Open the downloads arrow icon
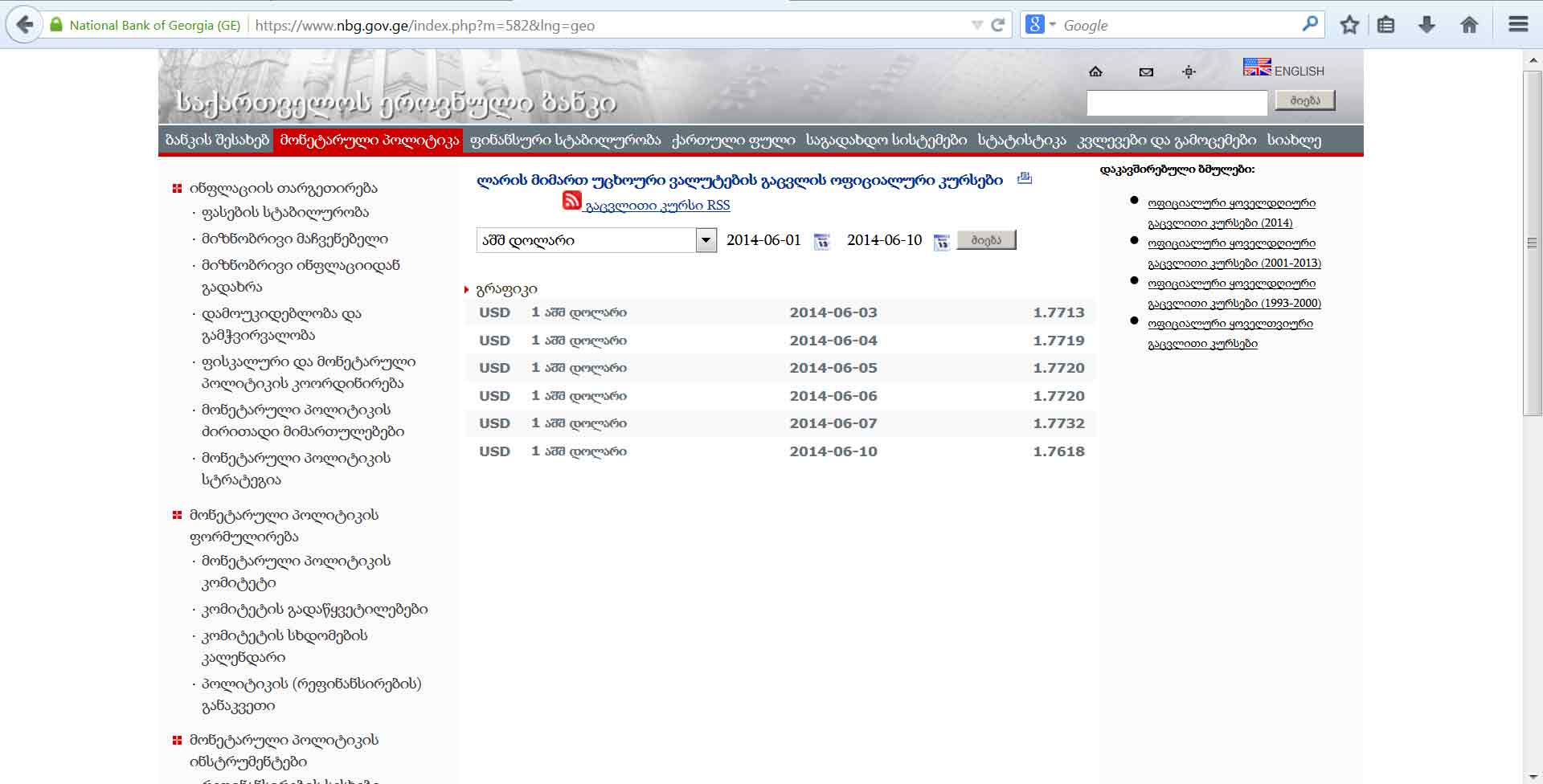This screenshot has height=784, width=1543. (x=1427, y=25)
